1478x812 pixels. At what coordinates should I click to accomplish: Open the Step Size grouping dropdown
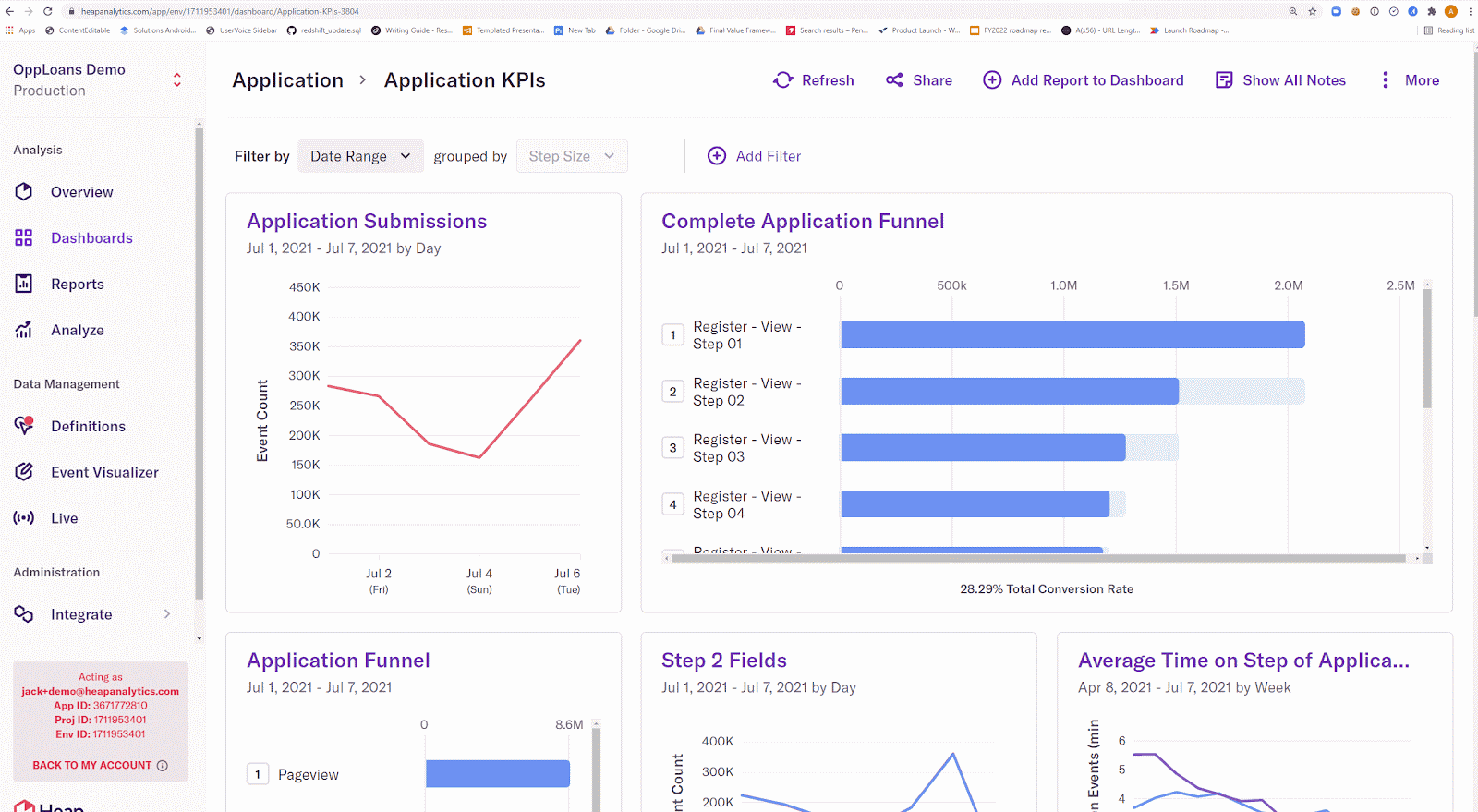pos(572,156)
